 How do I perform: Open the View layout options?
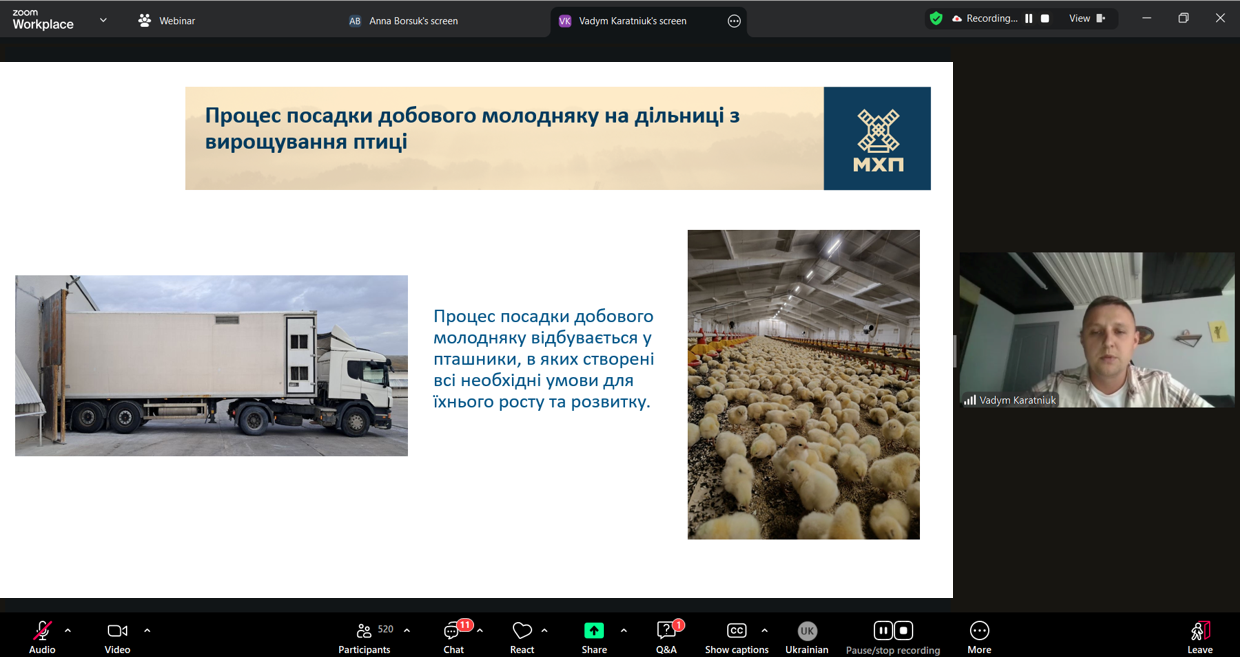click(x=1086, y=18)
